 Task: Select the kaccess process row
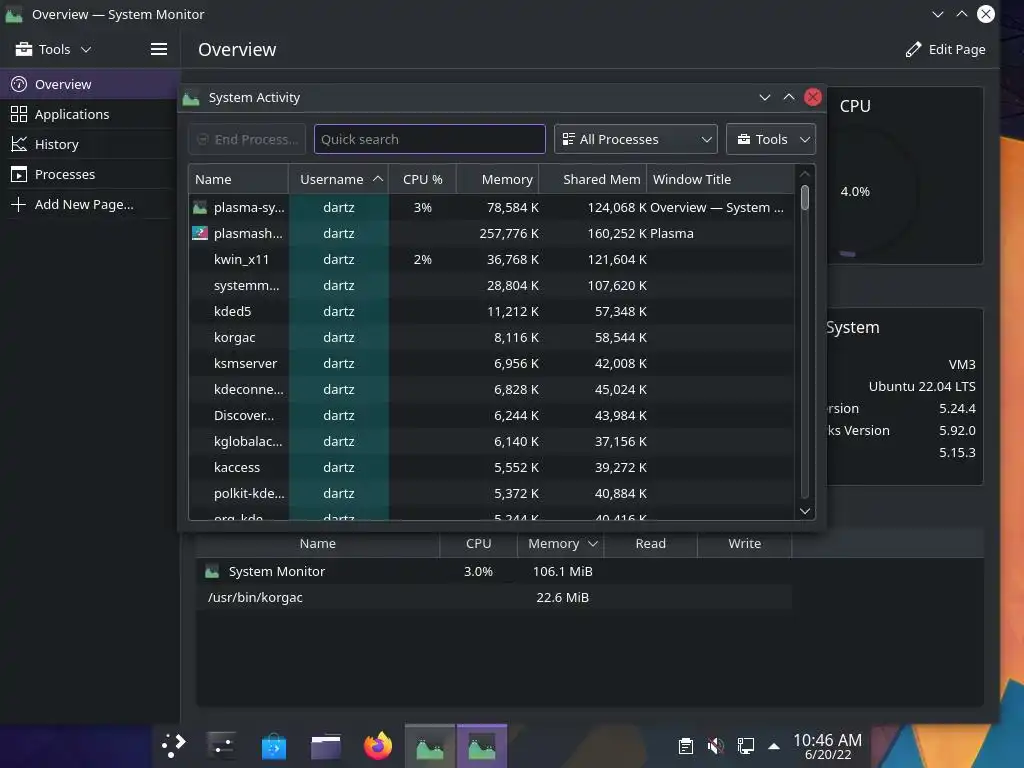492,468
